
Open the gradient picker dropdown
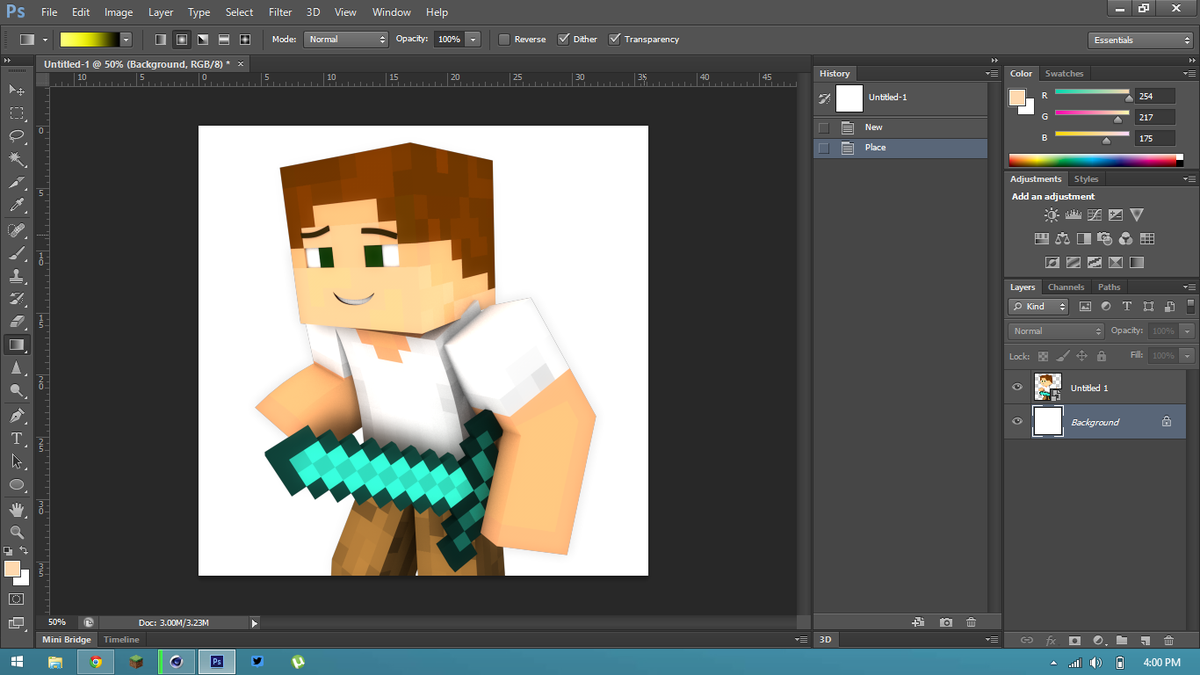point(125,39)
